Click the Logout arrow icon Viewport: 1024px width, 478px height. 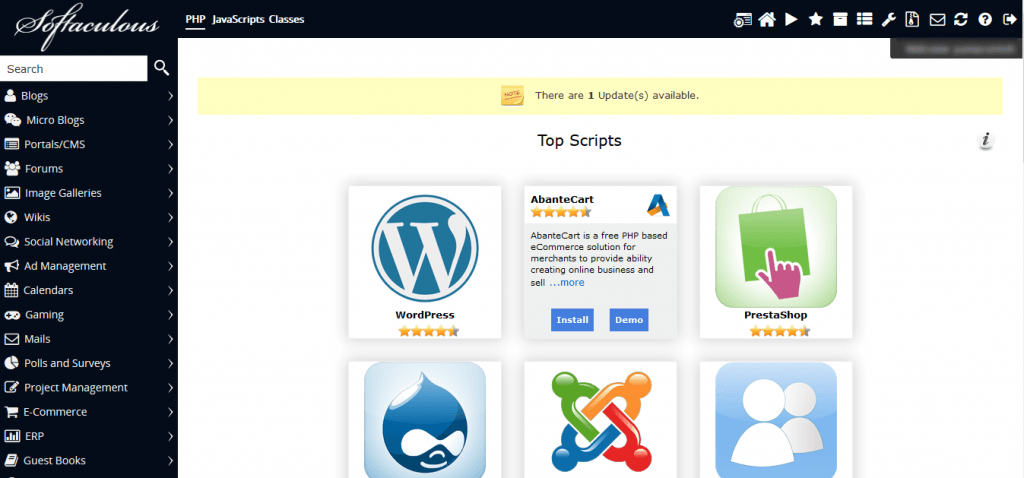pos(1008,20)
